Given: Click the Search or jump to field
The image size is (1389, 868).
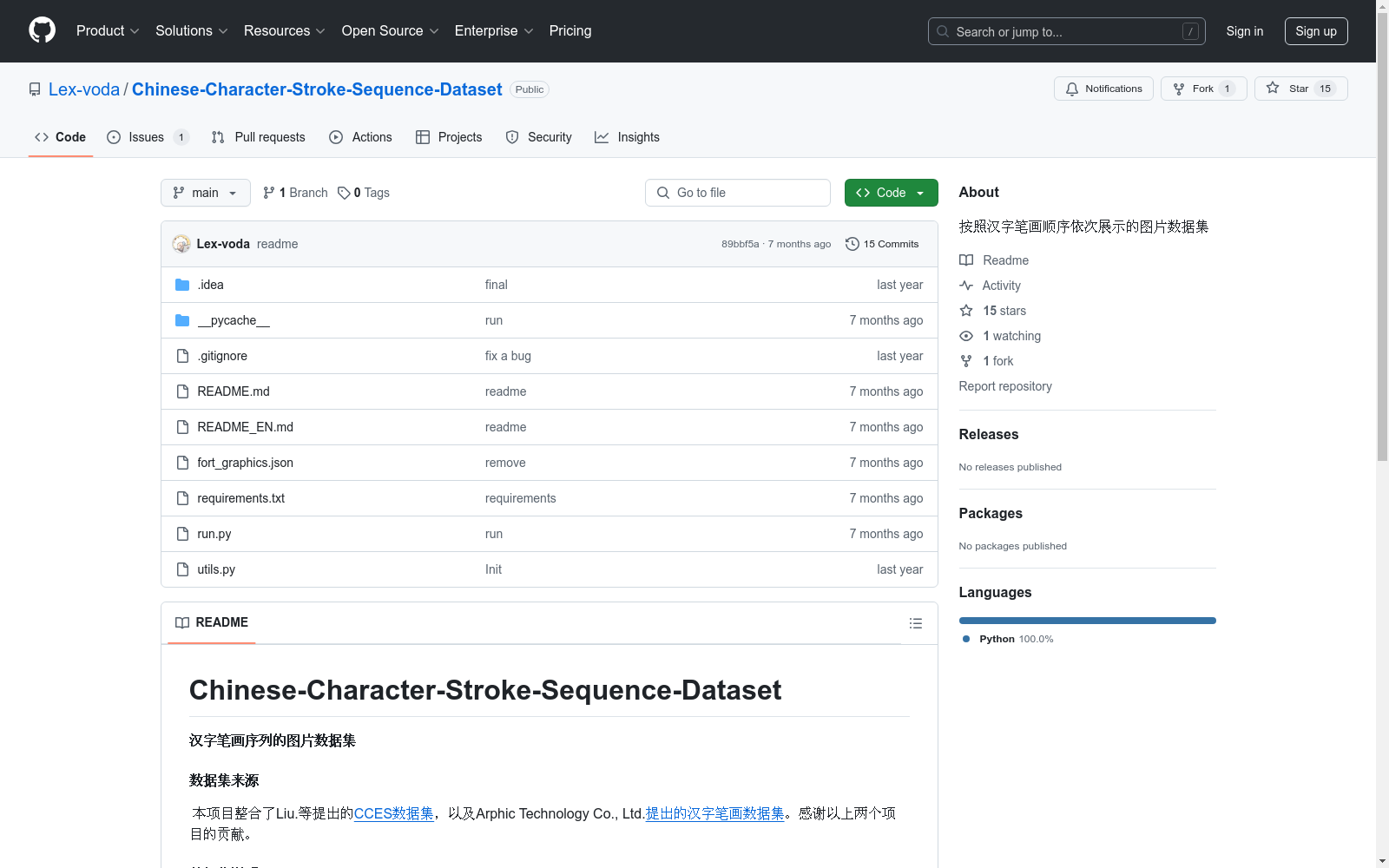Looking at the screenshot, I should click(x=1067, y=31).
